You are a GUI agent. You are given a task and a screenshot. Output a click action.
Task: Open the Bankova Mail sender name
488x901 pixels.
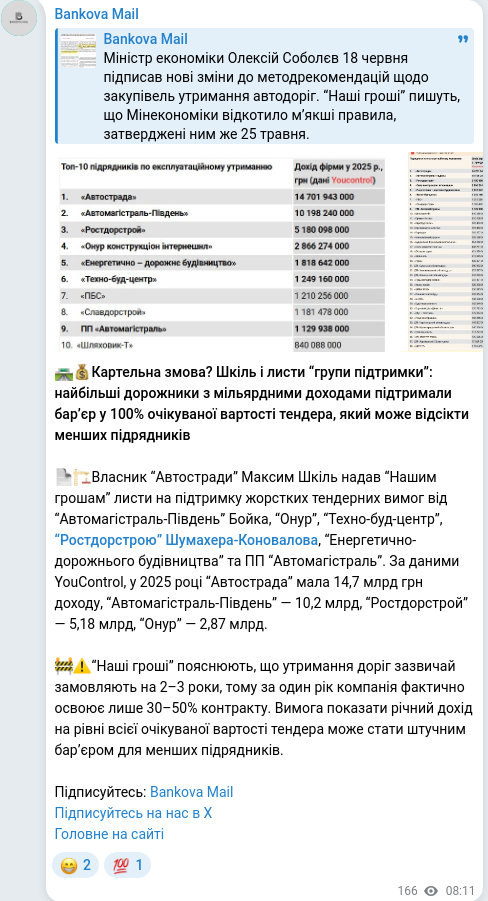tap(97, 14)
